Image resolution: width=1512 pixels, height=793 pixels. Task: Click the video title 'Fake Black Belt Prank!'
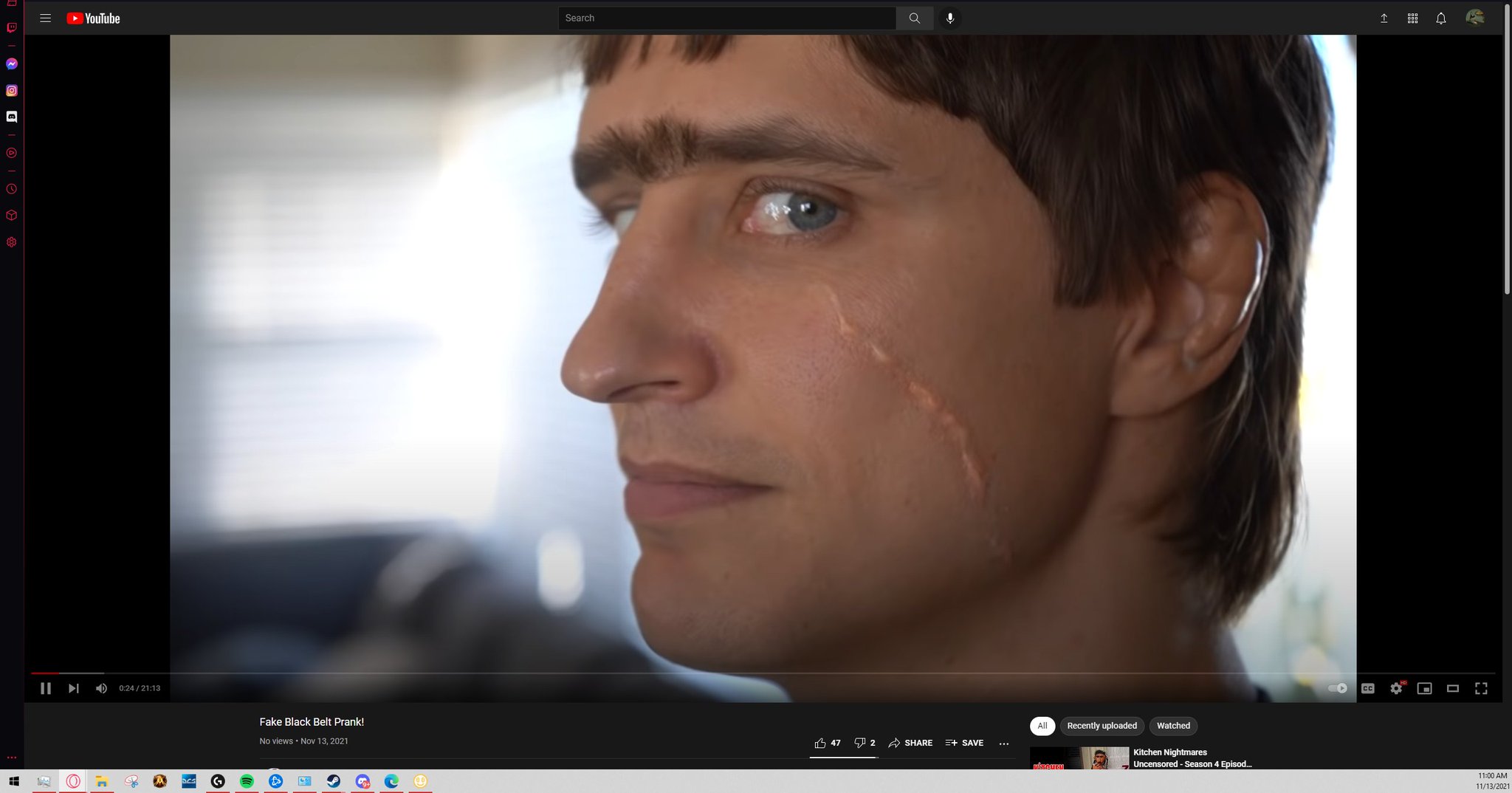312,722
